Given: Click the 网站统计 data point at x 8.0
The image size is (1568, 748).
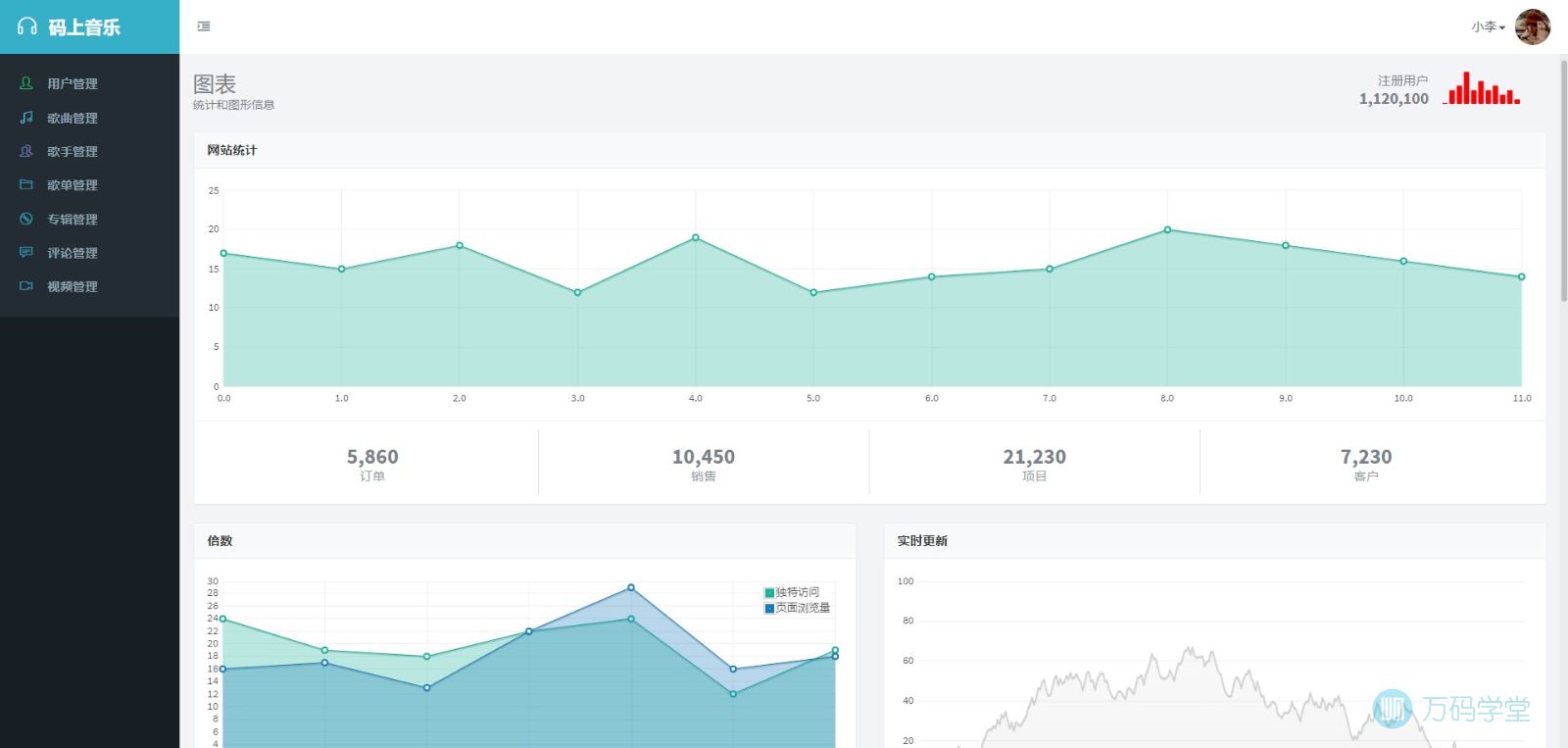Looking at the screenshot, I should click(1167, 229).
